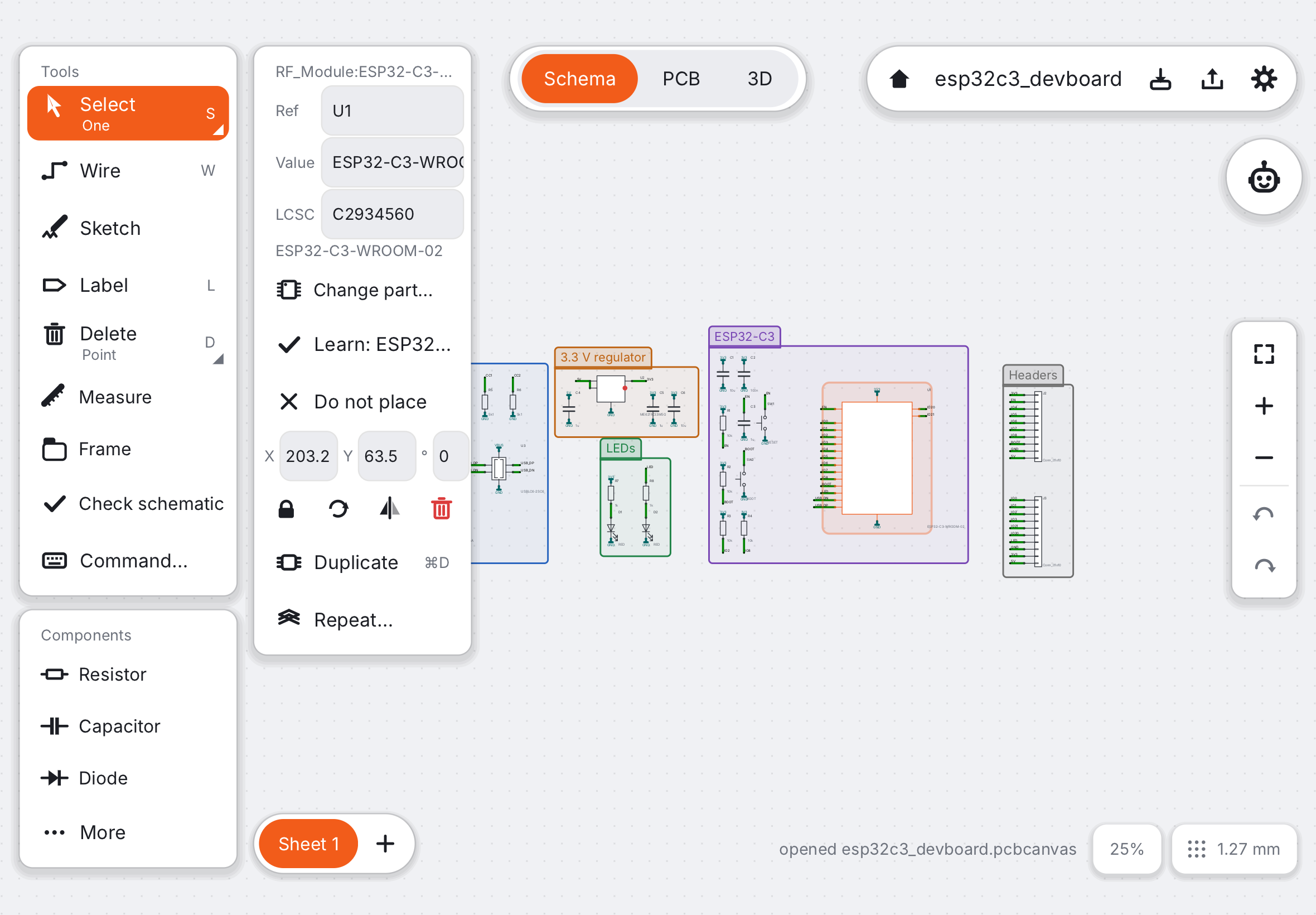Image resolution: width=1316 pixels, height=915 pixels.
Task: Click the upload/export project icon
Action: pos(1212,79)
